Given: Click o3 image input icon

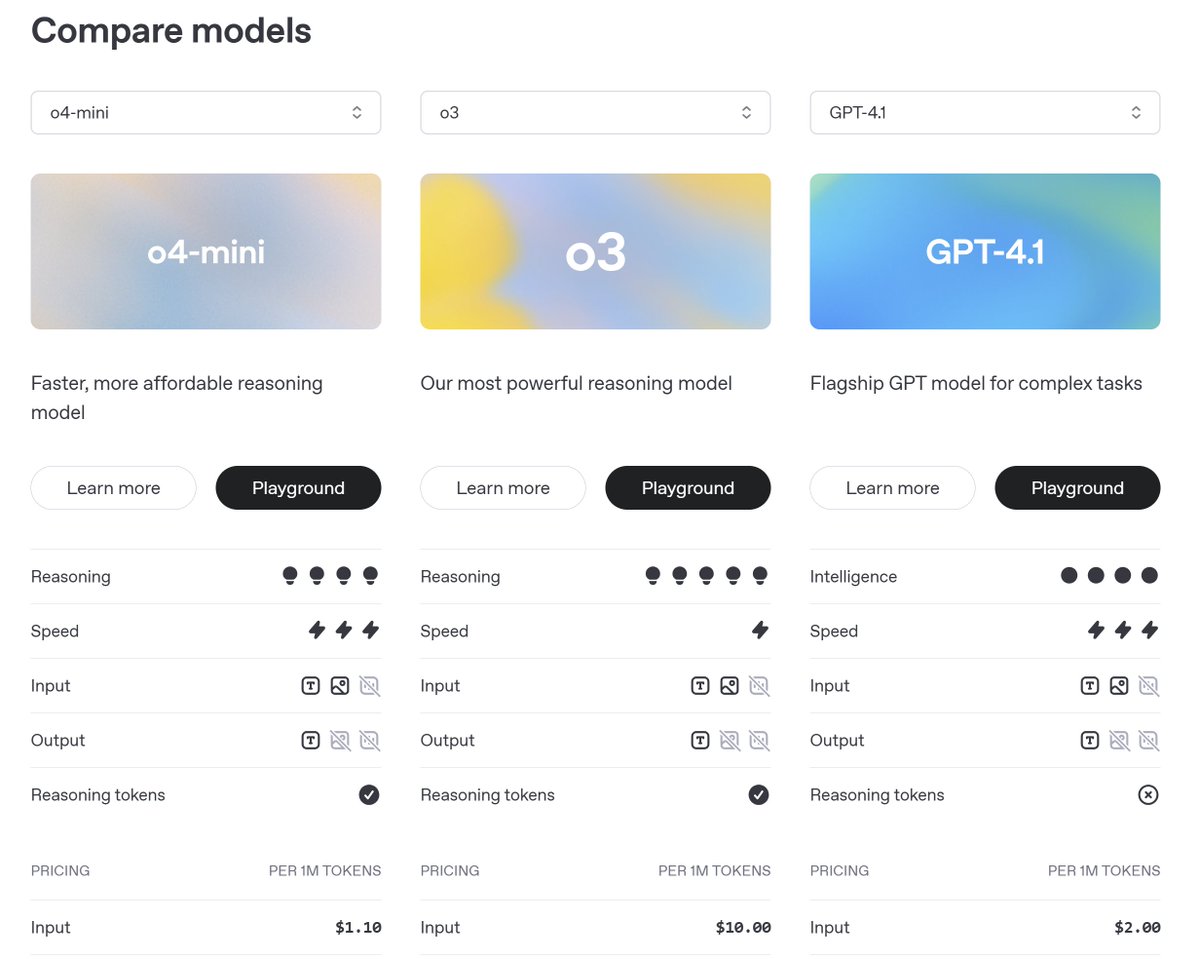Looking at the screenshot, I should point(729,686).
